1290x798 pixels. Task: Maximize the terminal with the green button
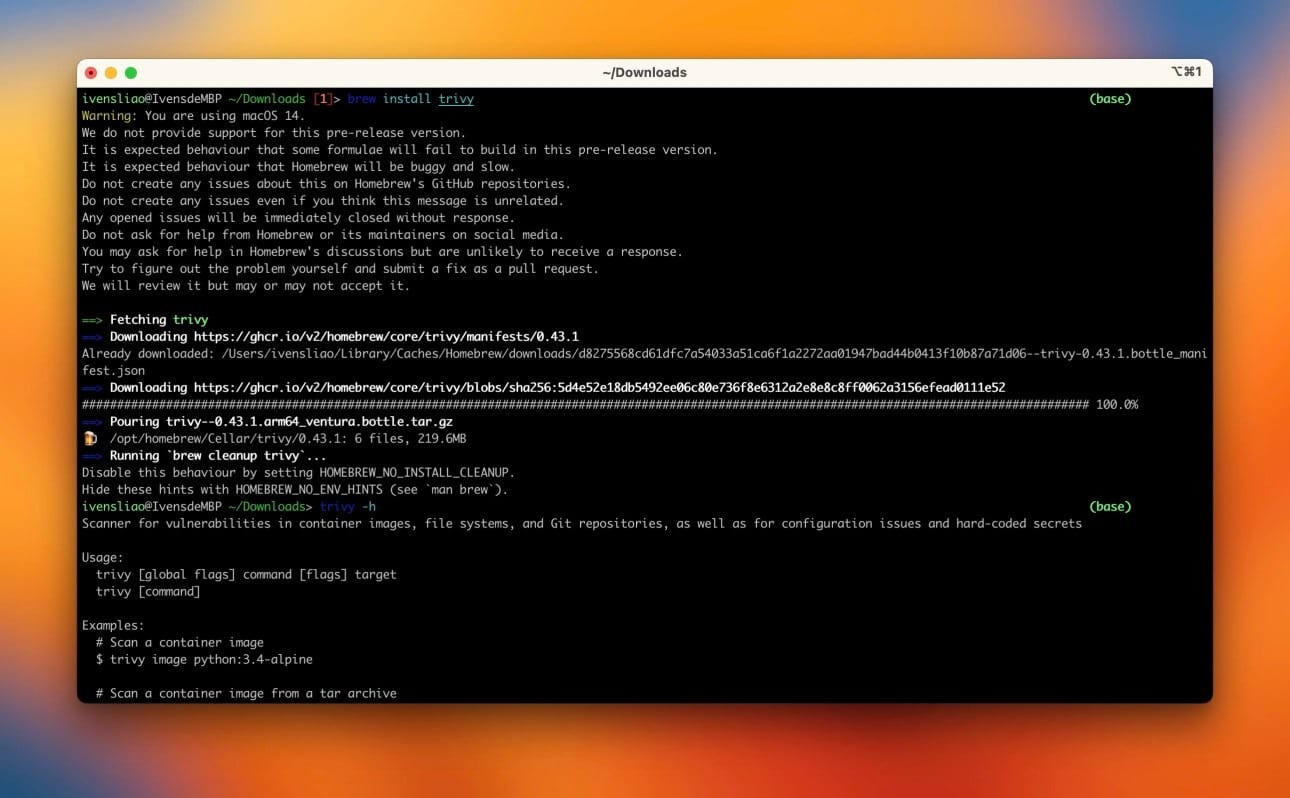[131, 73]
